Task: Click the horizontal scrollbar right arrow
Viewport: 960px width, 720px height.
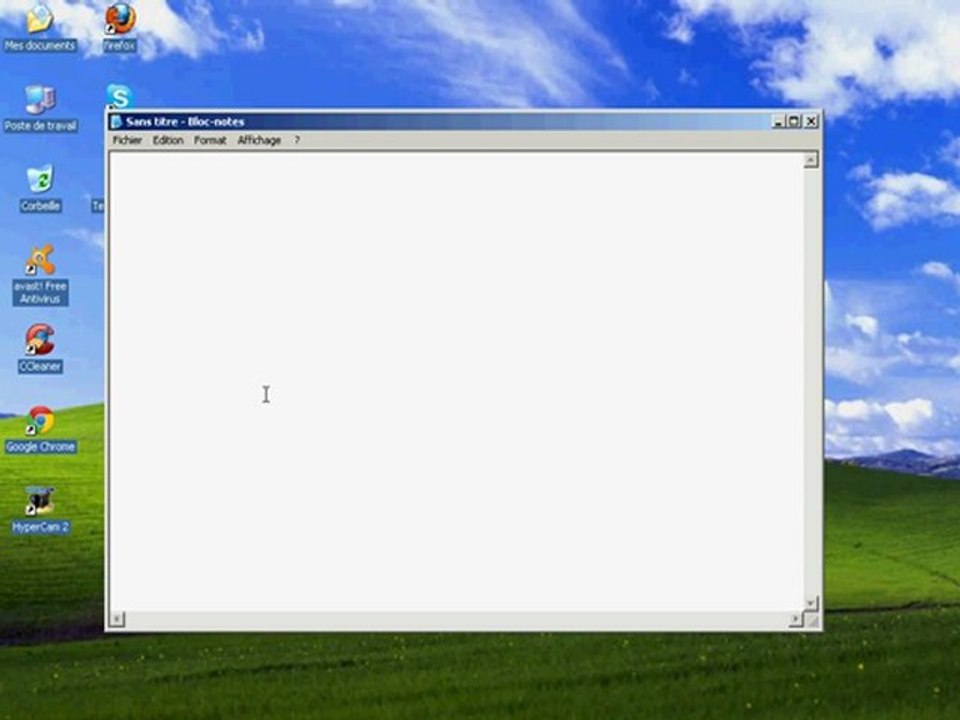Action: (x=795, y=619)
